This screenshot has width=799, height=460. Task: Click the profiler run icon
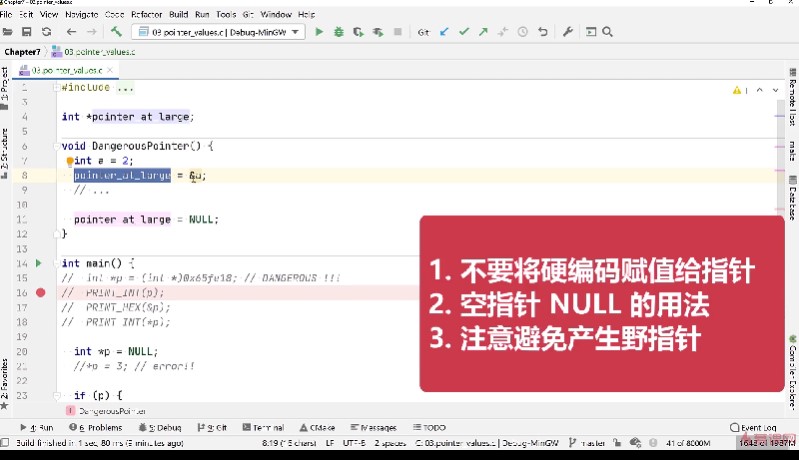378,32
